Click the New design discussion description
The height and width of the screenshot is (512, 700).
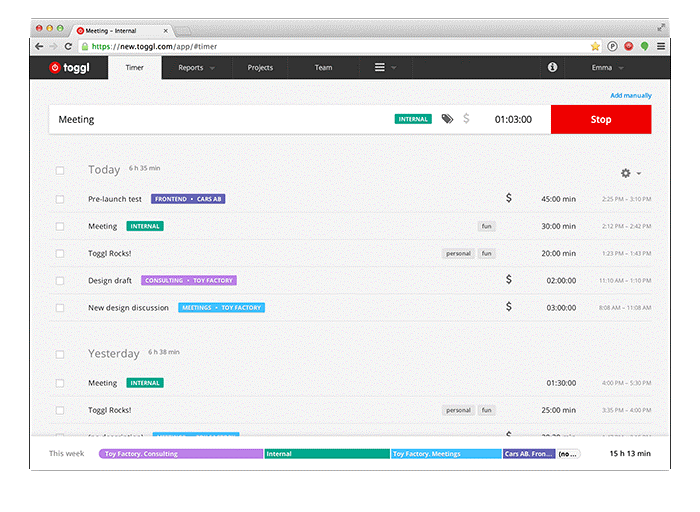coord(128,308)
